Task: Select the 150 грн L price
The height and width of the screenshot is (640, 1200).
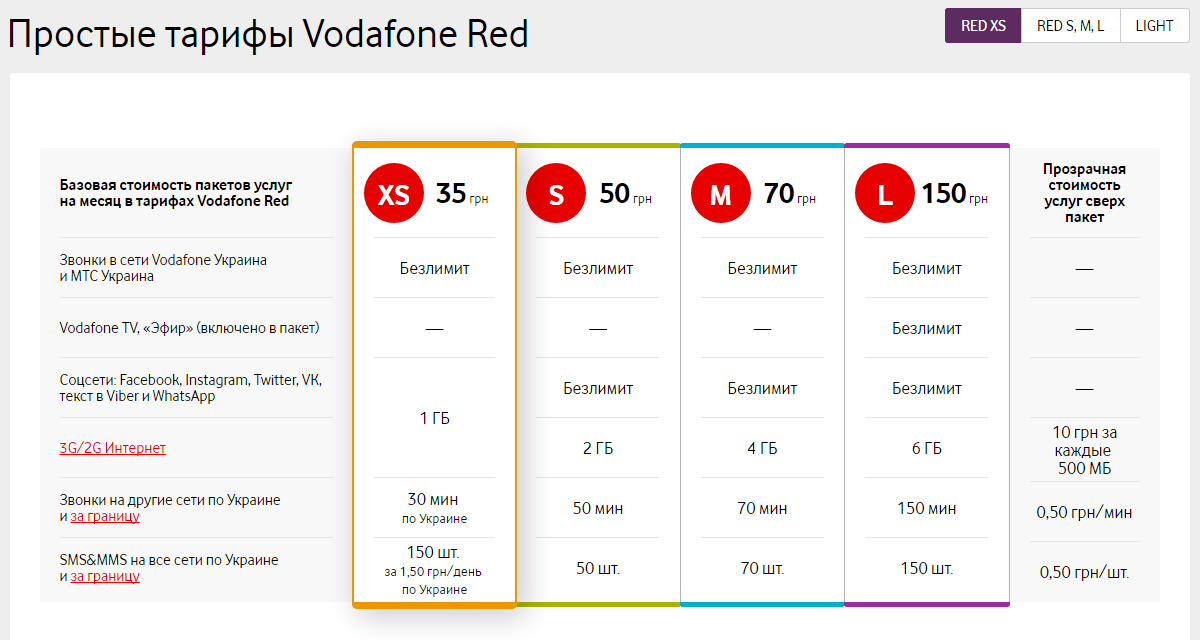Action: coord(955,193)
